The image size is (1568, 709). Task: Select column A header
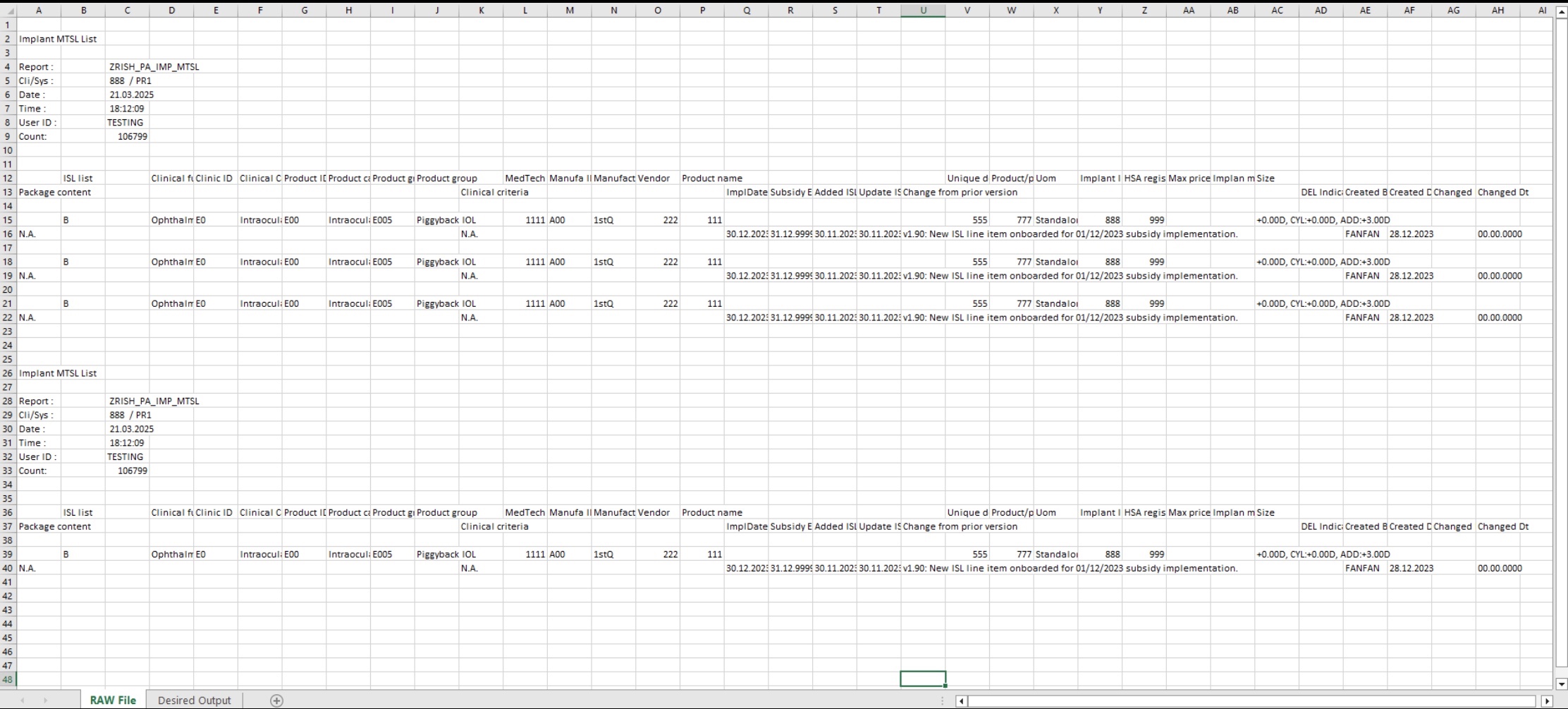click(39, 11)
